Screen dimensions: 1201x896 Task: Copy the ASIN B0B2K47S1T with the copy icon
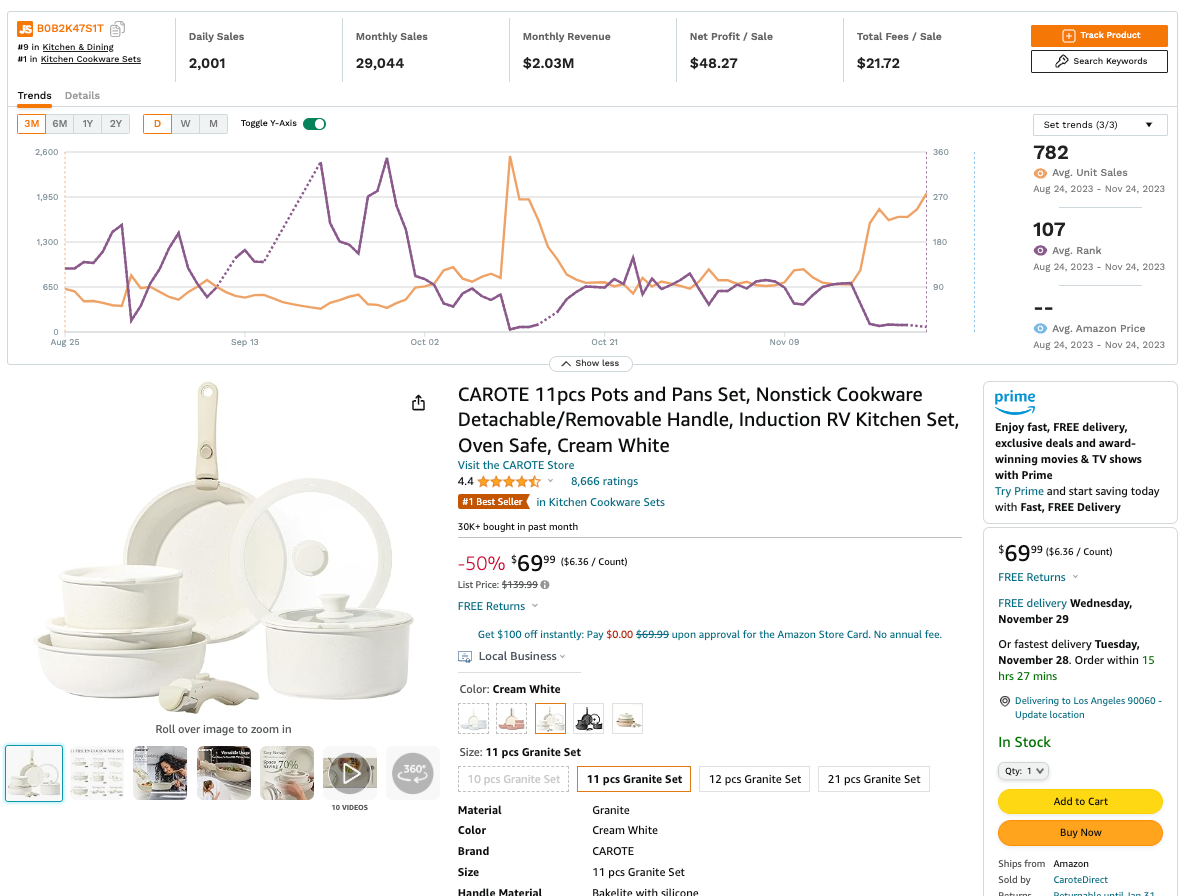pyautogui.click(x=118, y=29)
